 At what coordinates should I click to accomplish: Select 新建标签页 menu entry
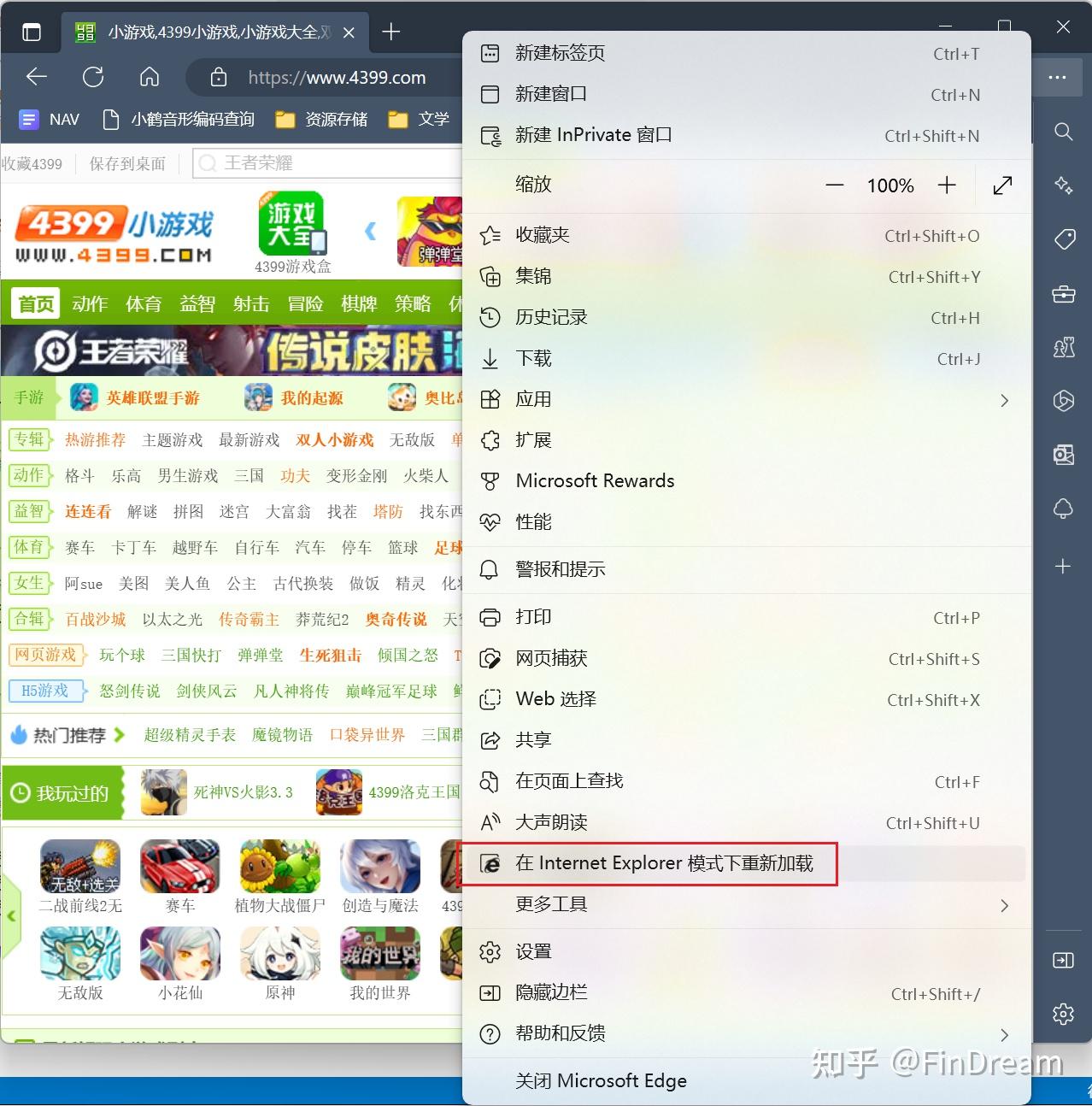click(747, 53)
